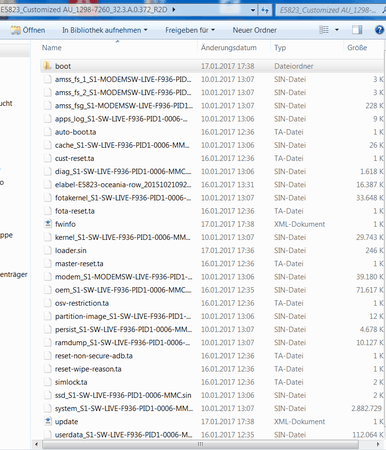Select the update XML document icon
386x450 pixels.
(48, 421)
